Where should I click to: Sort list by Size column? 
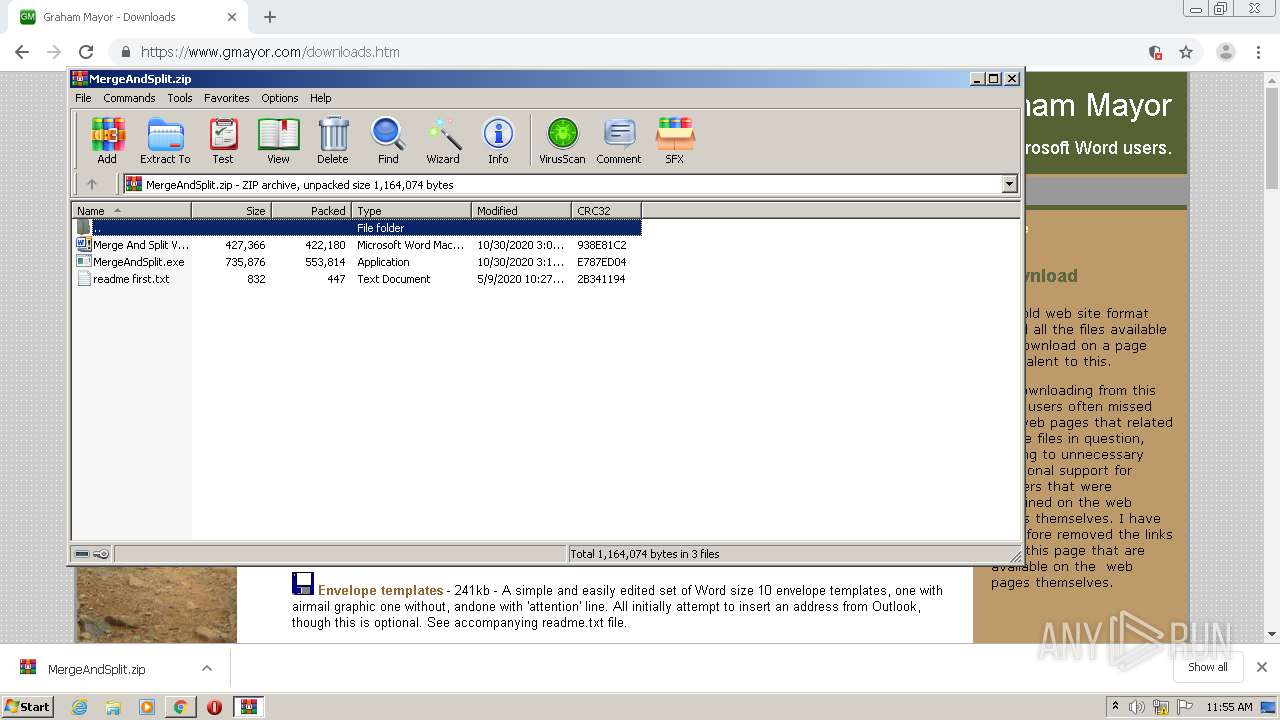(x=231, y=210)
